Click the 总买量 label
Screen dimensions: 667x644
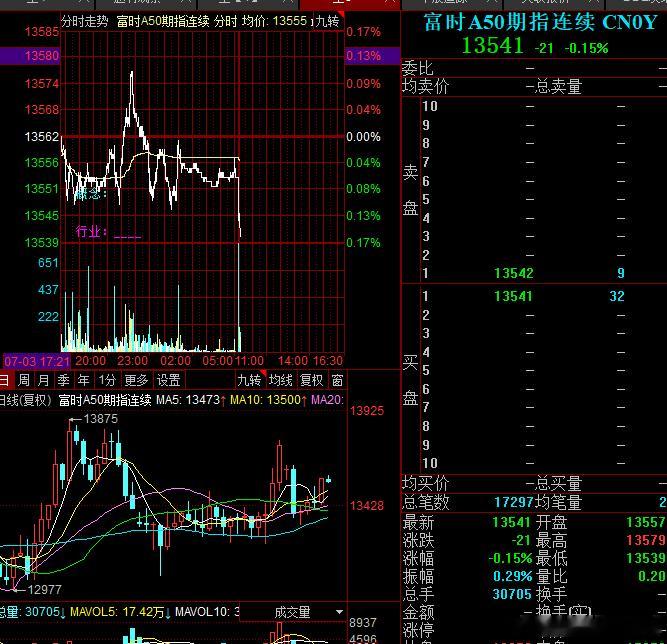click(558, 484)
